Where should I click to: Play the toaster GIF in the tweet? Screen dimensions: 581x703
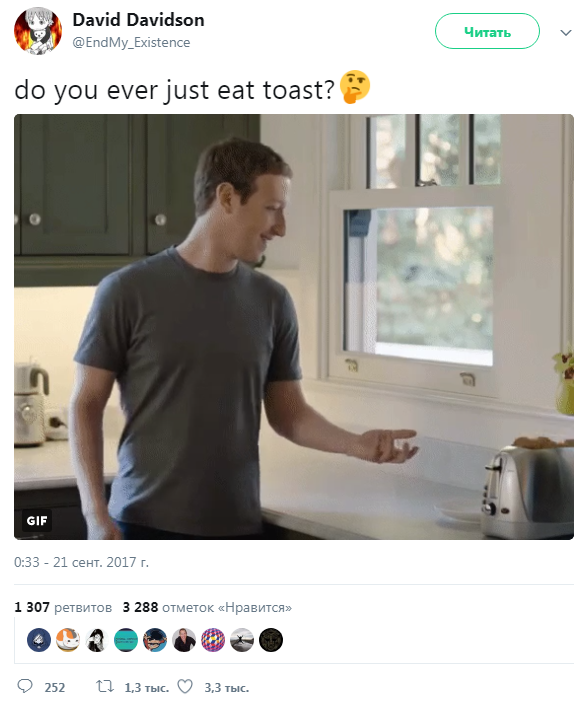(294, 326)
